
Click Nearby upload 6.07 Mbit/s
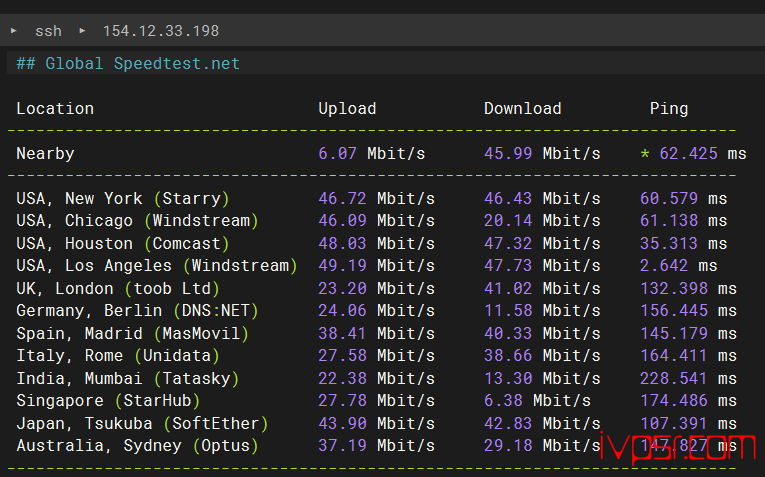(372, 154)
